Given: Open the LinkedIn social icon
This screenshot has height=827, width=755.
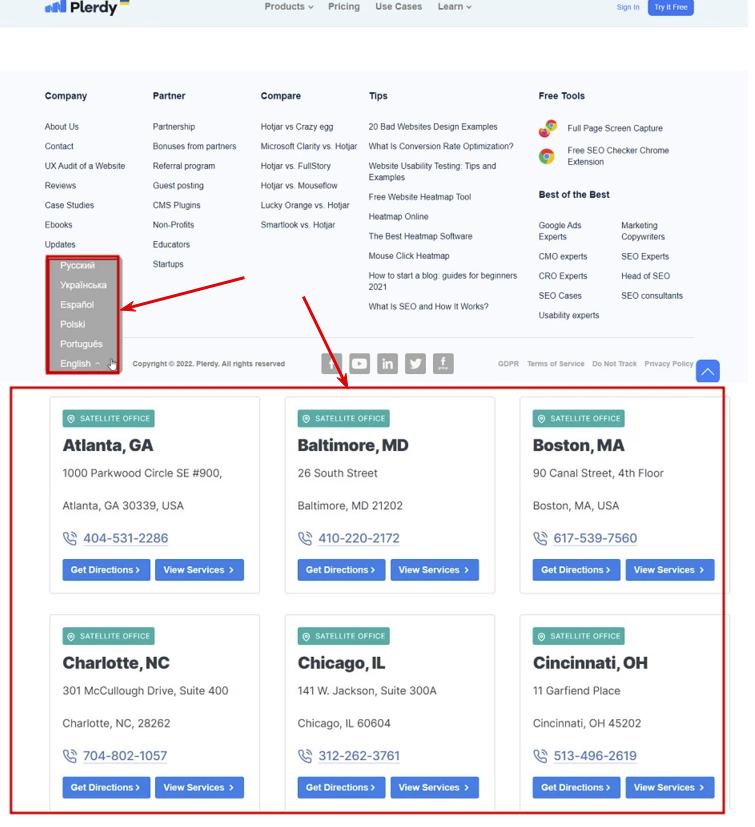Looking at the screenshot, I should [x=387, y=364].
